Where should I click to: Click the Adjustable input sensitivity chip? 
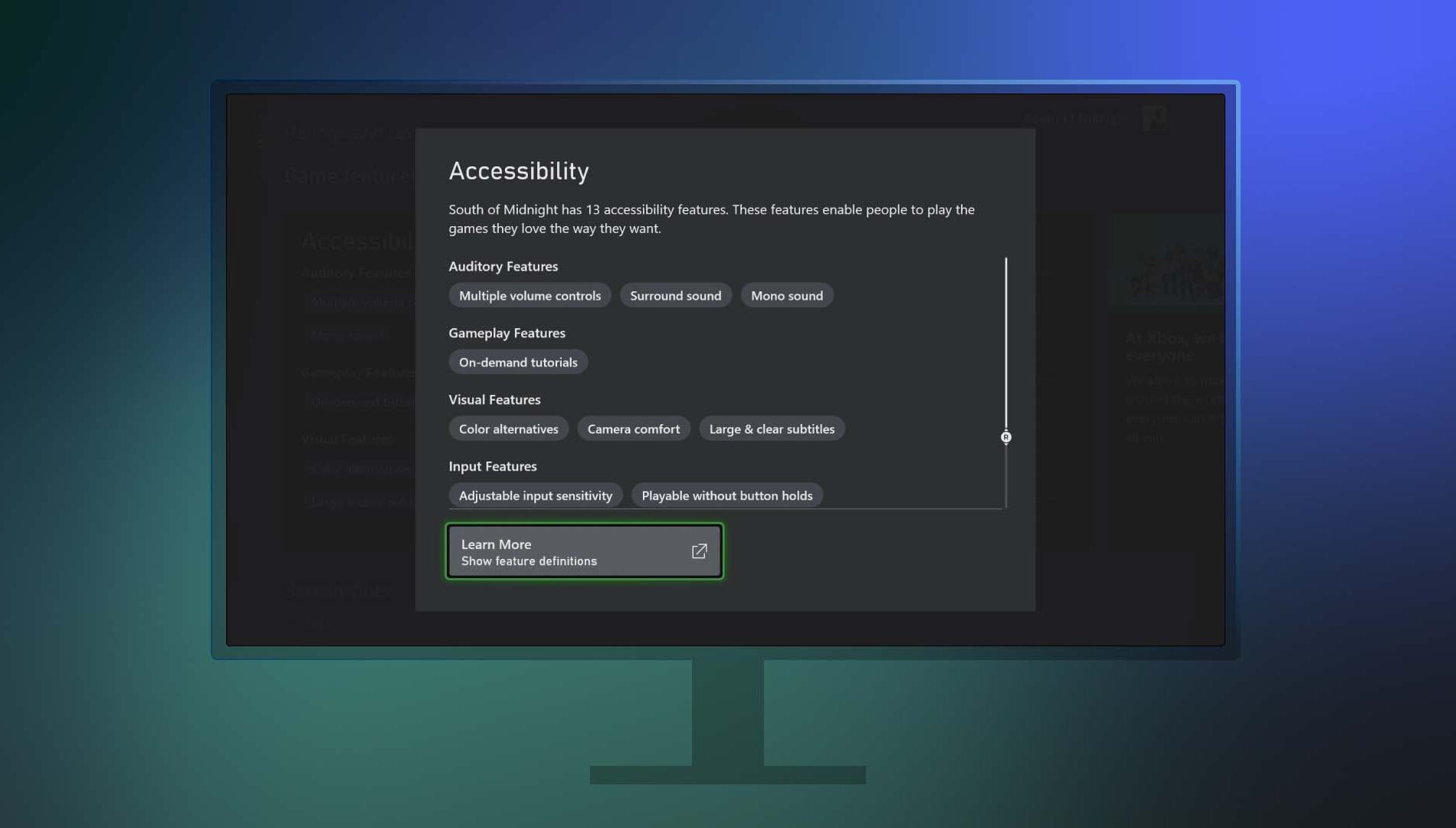click(x=535, y=495)
